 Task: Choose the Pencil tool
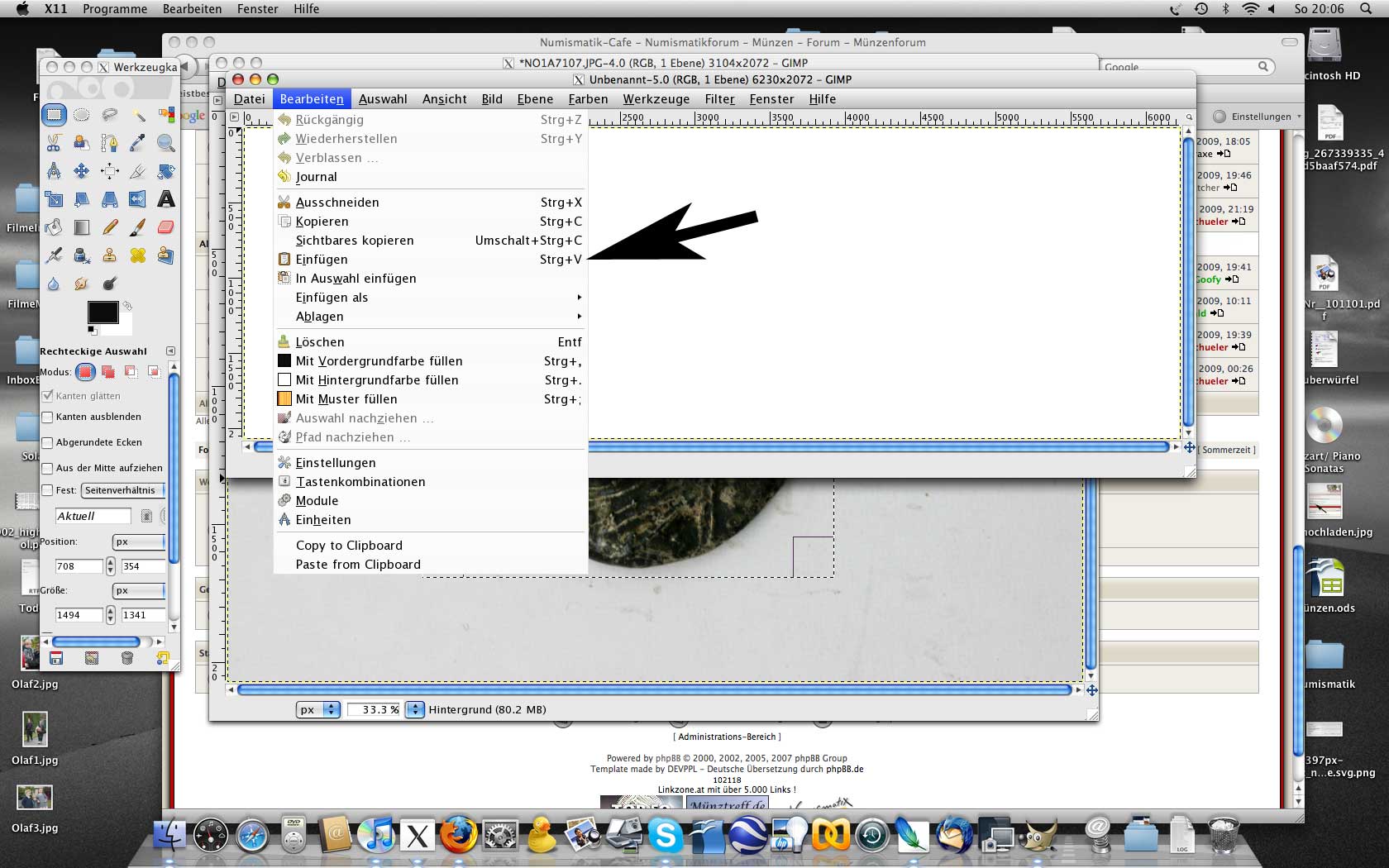click(x=110, y=227)
